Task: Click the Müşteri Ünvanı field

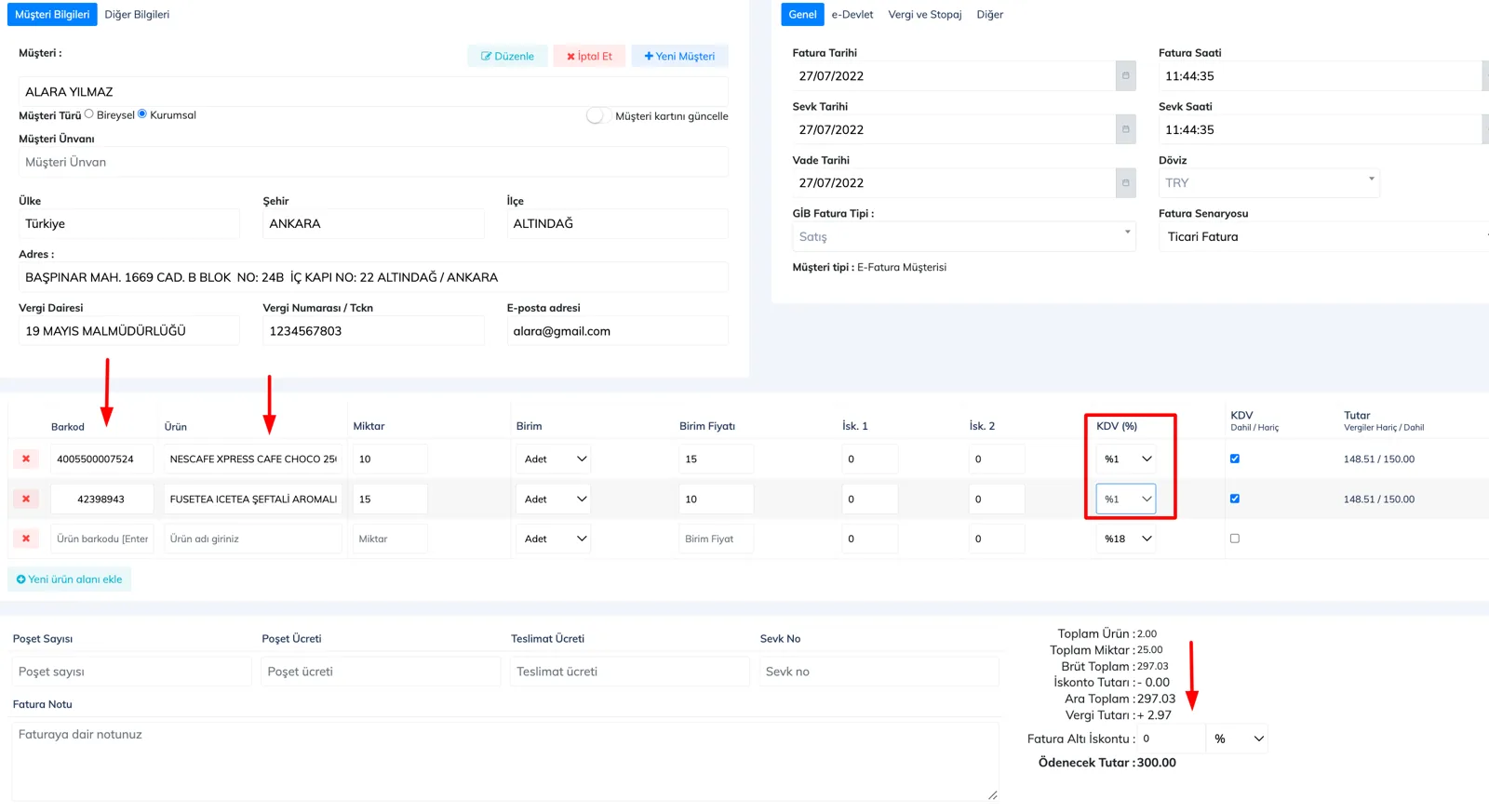Action: coord(373,162)
